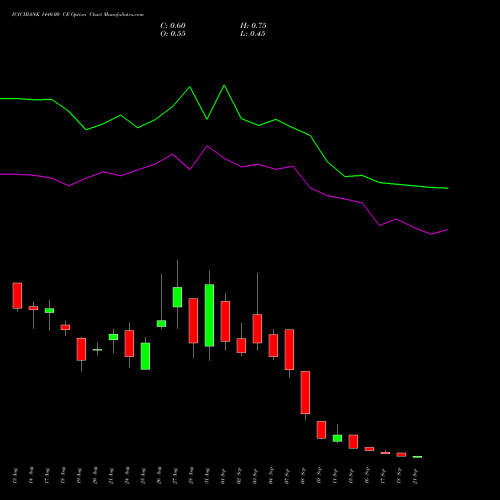Click the 20 Aug date label
This screenshot has width=500, height=500.
95,476
